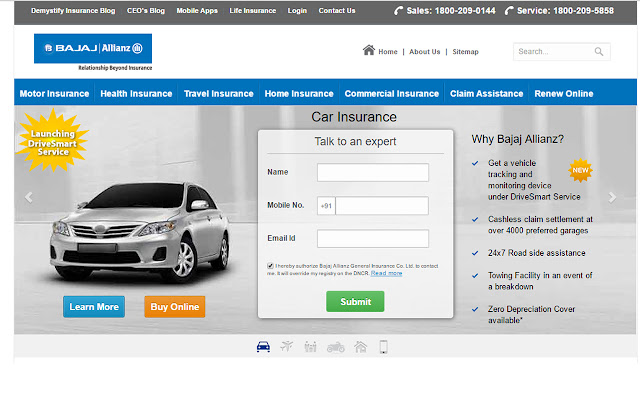Image resolution: width=640 pixels, height=400 pixels.
Task: Open CEO's Blog link
Action: click(146, 11)
